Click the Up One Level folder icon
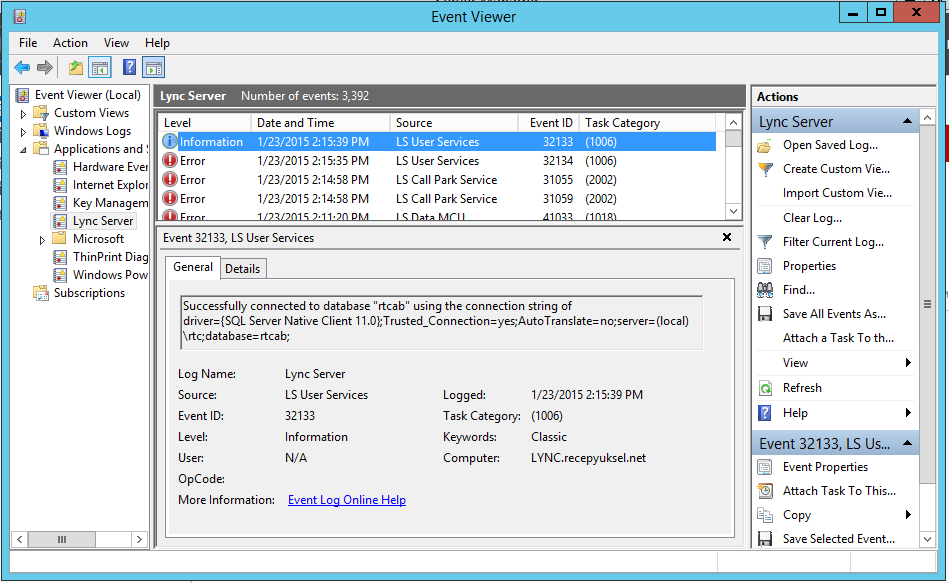Viewport: 949px width, 583px height. click(x=76, y=68)
